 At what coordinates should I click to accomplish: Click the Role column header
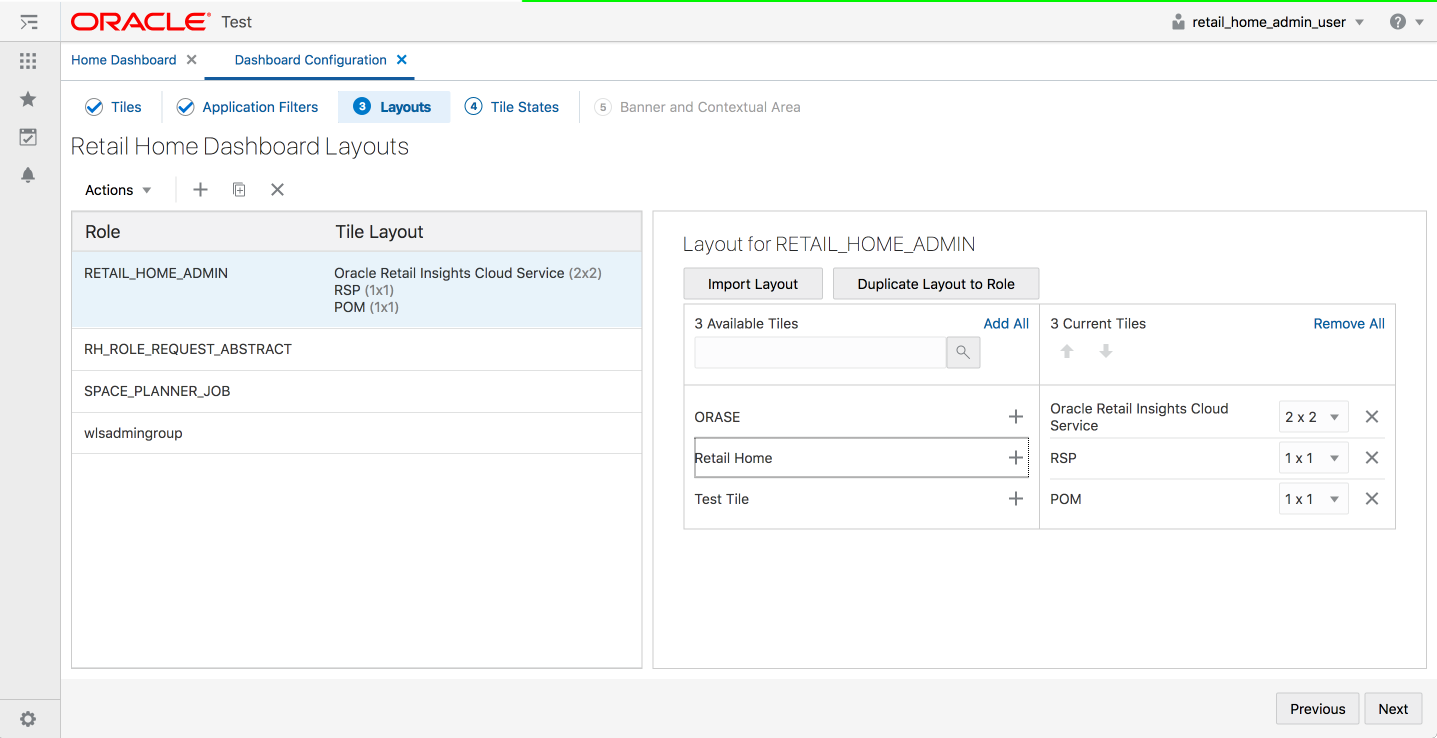103,232
